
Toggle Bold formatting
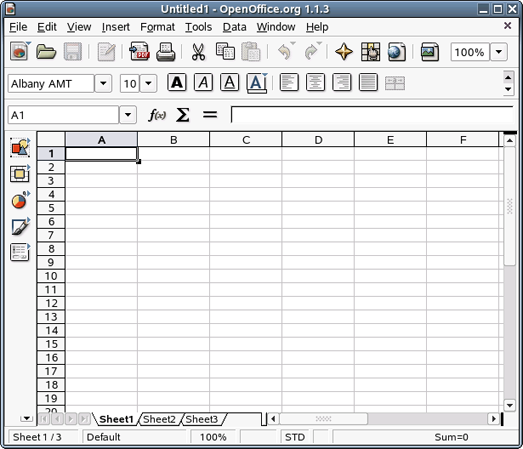(176, 82)
